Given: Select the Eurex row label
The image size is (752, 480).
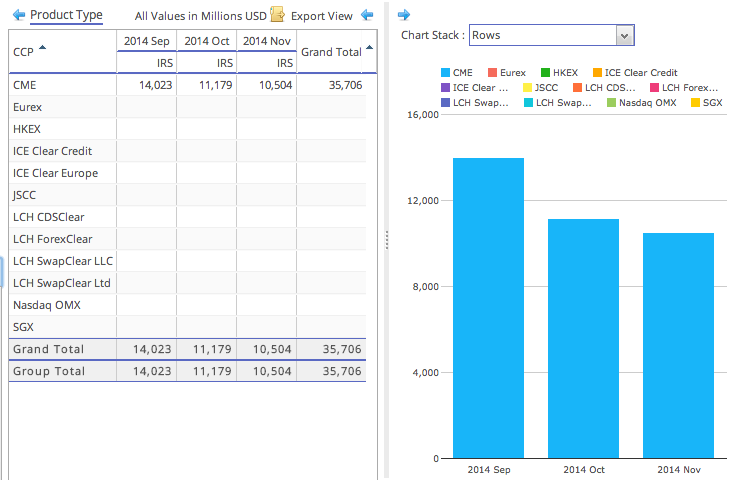Looking at the screenshot, I should [x=27, y=107].
